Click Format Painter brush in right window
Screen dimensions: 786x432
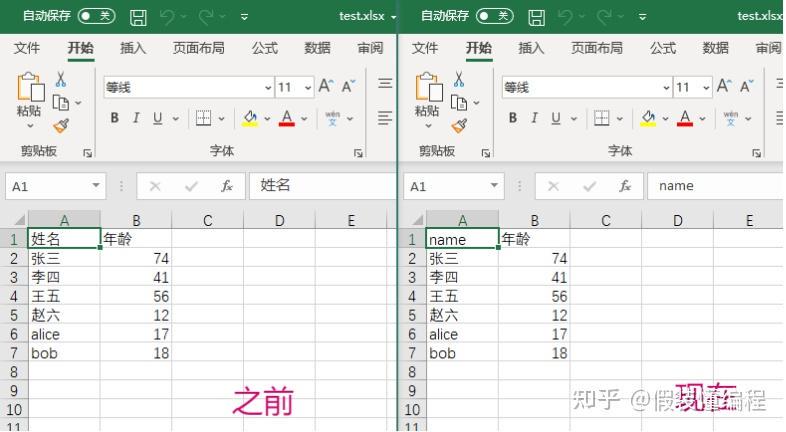pos(459,125)
